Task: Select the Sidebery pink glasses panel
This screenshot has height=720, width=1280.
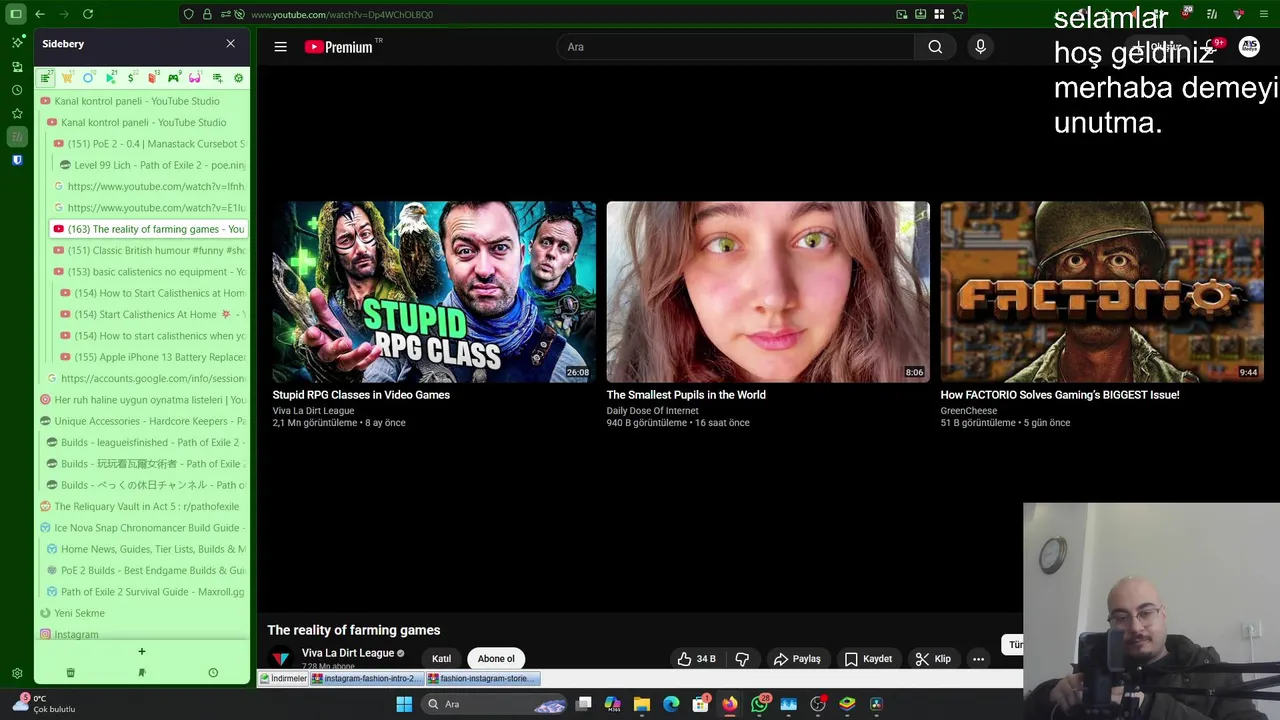Action: tap(195, 78)
